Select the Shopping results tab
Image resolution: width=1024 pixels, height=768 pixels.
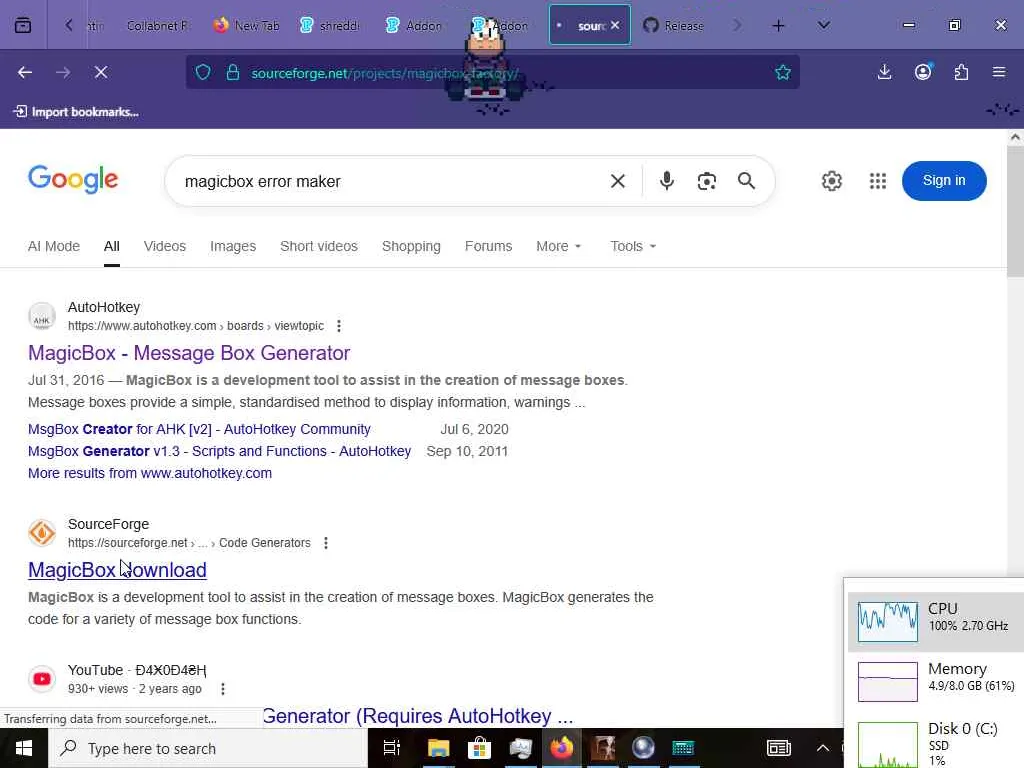pos(411,246)
